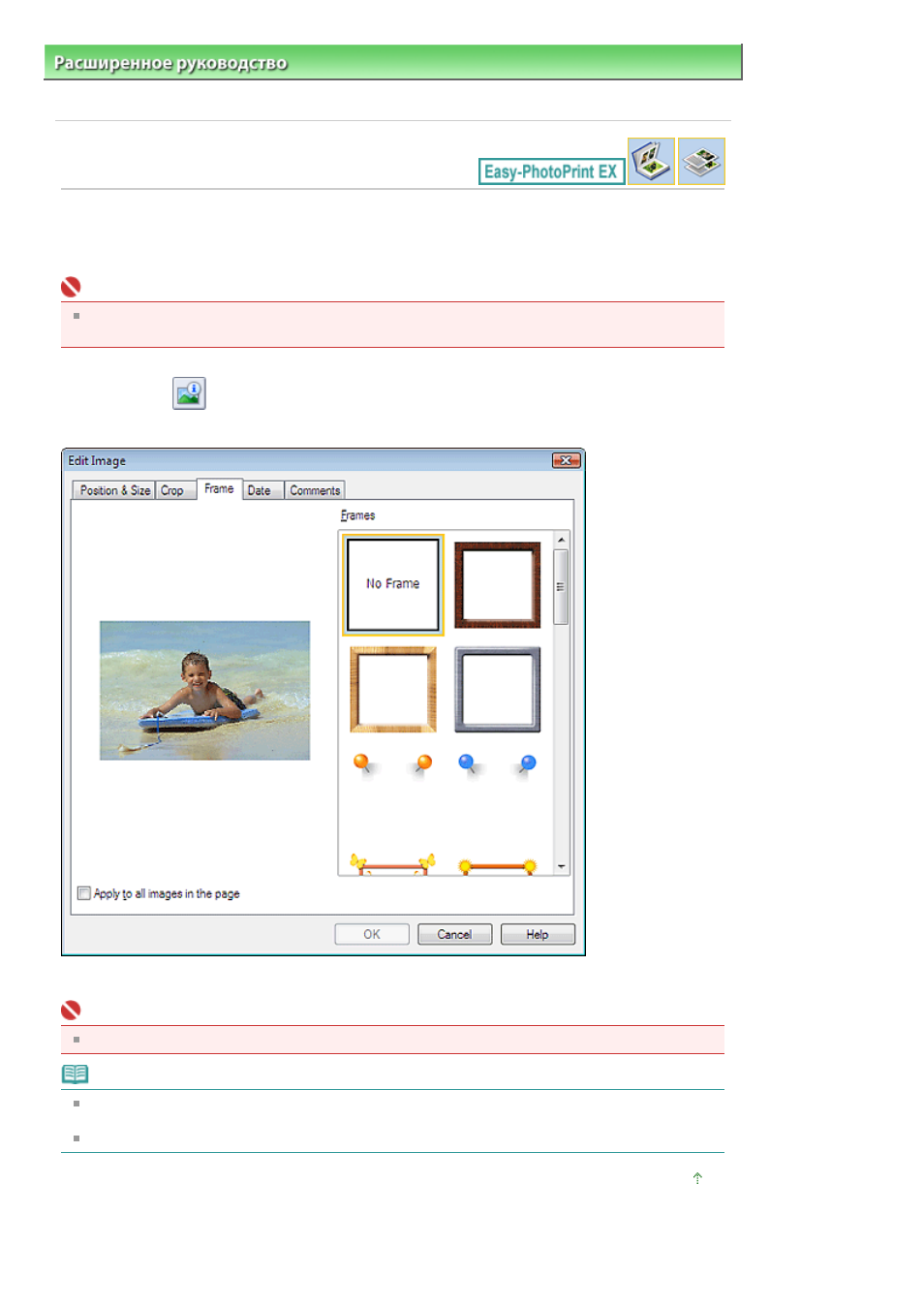The width and height of the screenshot is (924, 1308).
Task: Close the Edit Image dialog
Action: click(x=567, y=460)
